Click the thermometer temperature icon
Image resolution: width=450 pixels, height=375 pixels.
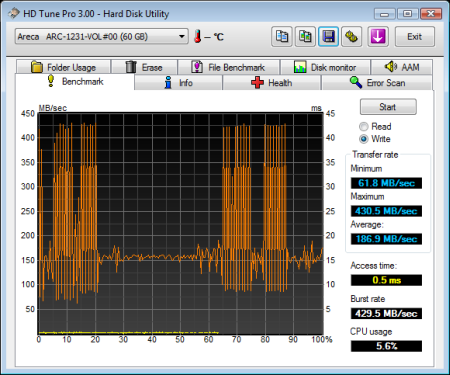click(197, 36)
